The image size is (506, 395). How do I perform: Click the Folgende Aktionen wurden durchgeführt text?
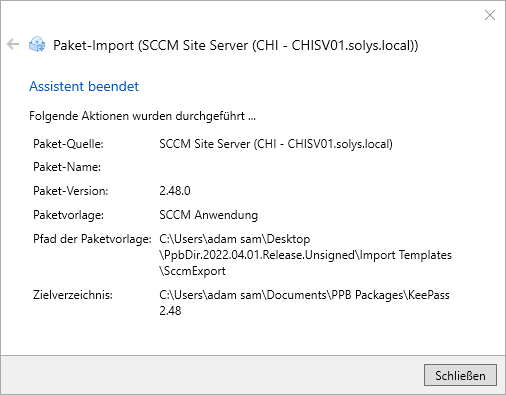click(142, 116)
